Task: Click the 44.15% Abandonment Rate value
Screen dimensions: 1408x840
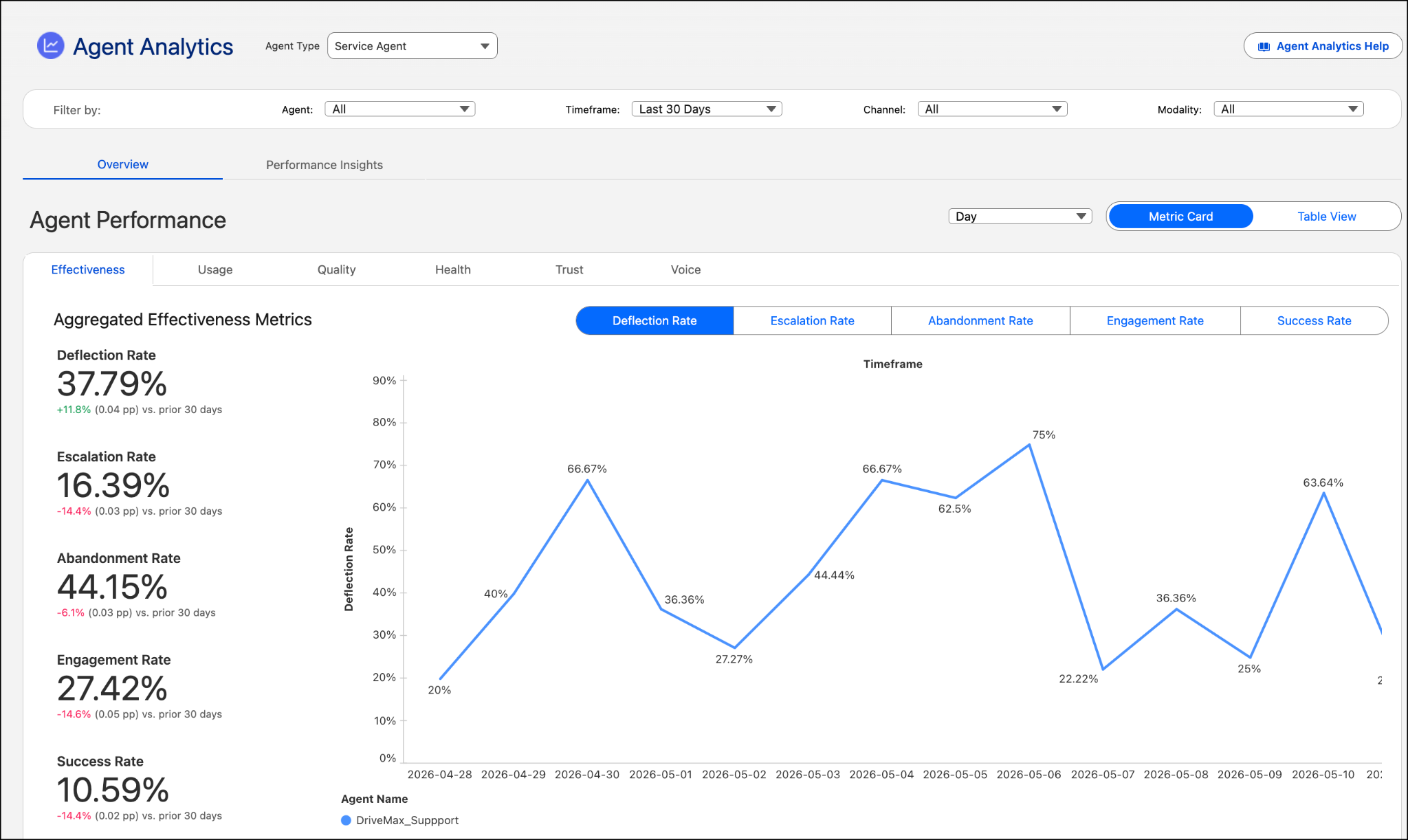Action: [x=112, y=587]
